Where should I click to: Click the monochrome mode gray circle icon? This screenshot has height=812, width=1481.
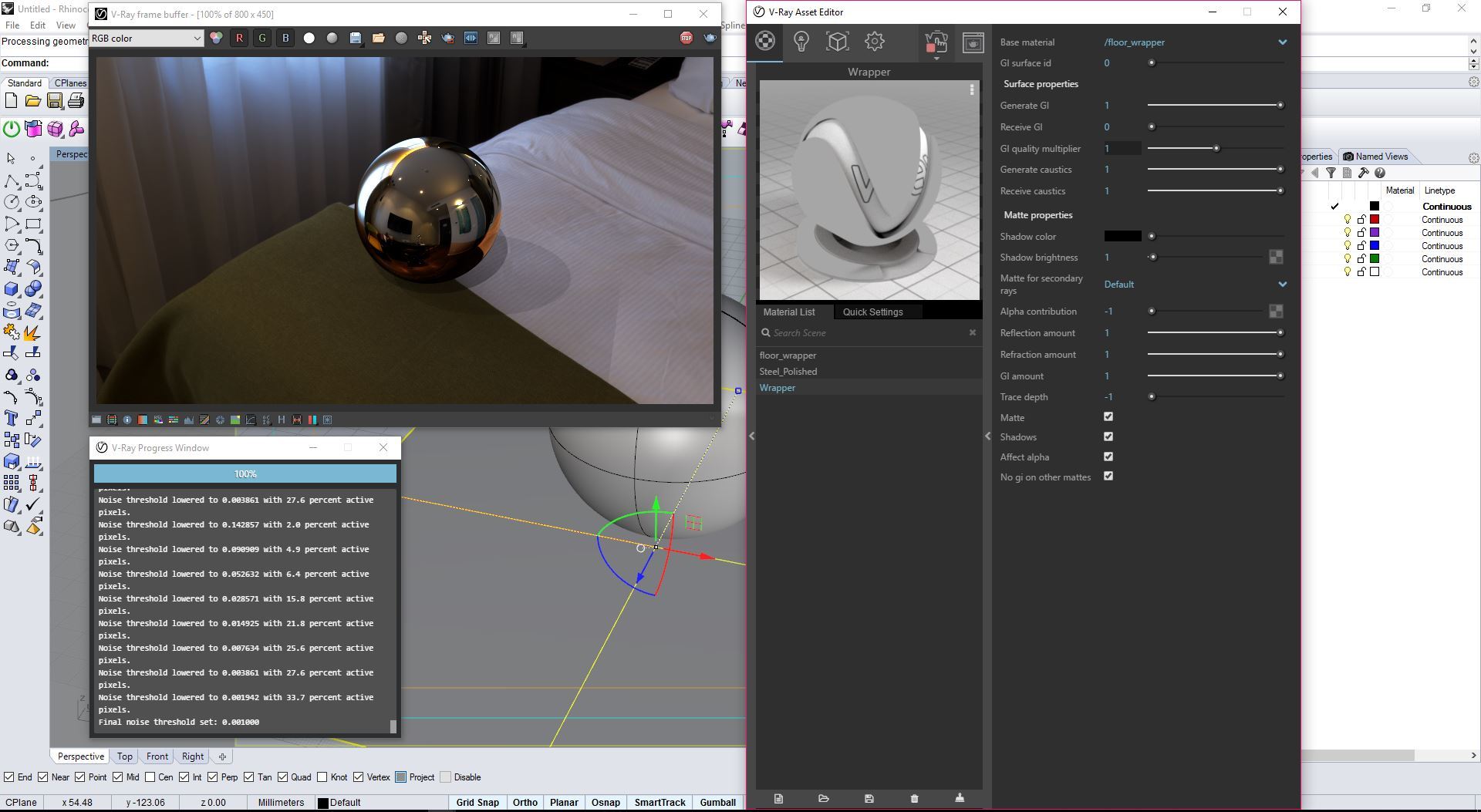click(332, 38)
